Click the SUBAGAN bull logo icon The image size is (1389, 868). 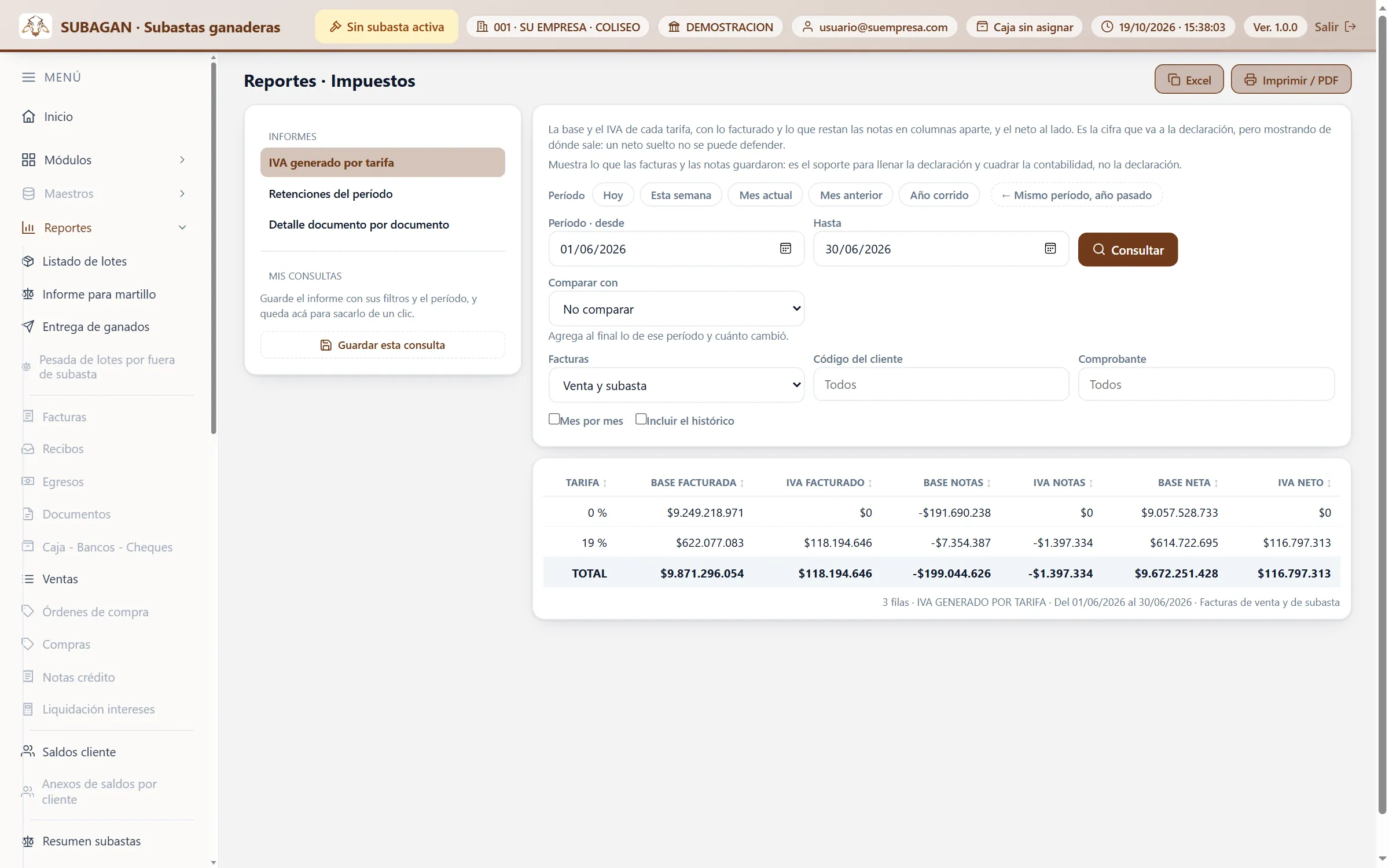tap(35, 27)
